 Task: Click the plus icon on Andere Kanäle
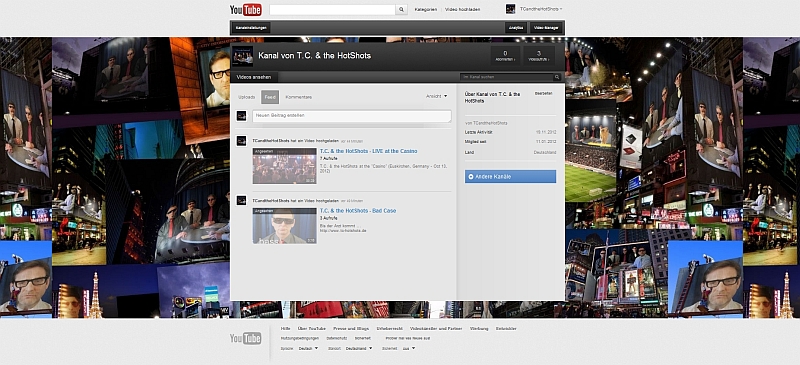(470, 177)
